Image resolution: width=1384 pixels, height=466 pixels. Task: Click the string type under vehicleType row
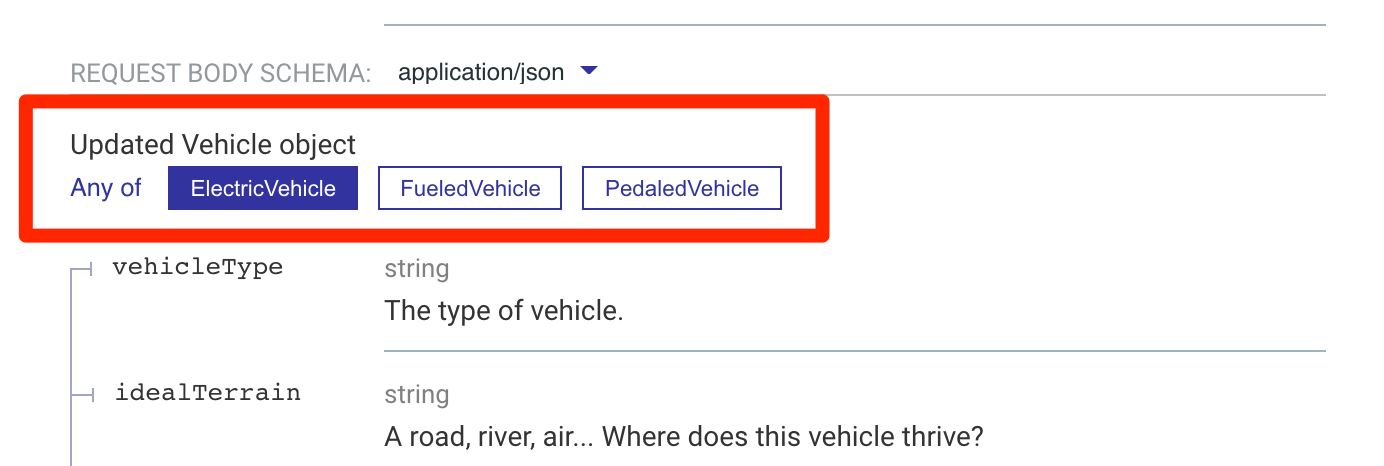[x=417, y=269]
